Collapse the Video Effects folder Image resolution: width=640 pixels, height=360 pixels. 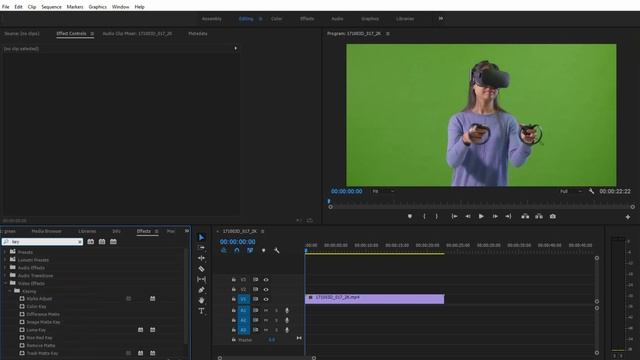[x=5, y=283]
